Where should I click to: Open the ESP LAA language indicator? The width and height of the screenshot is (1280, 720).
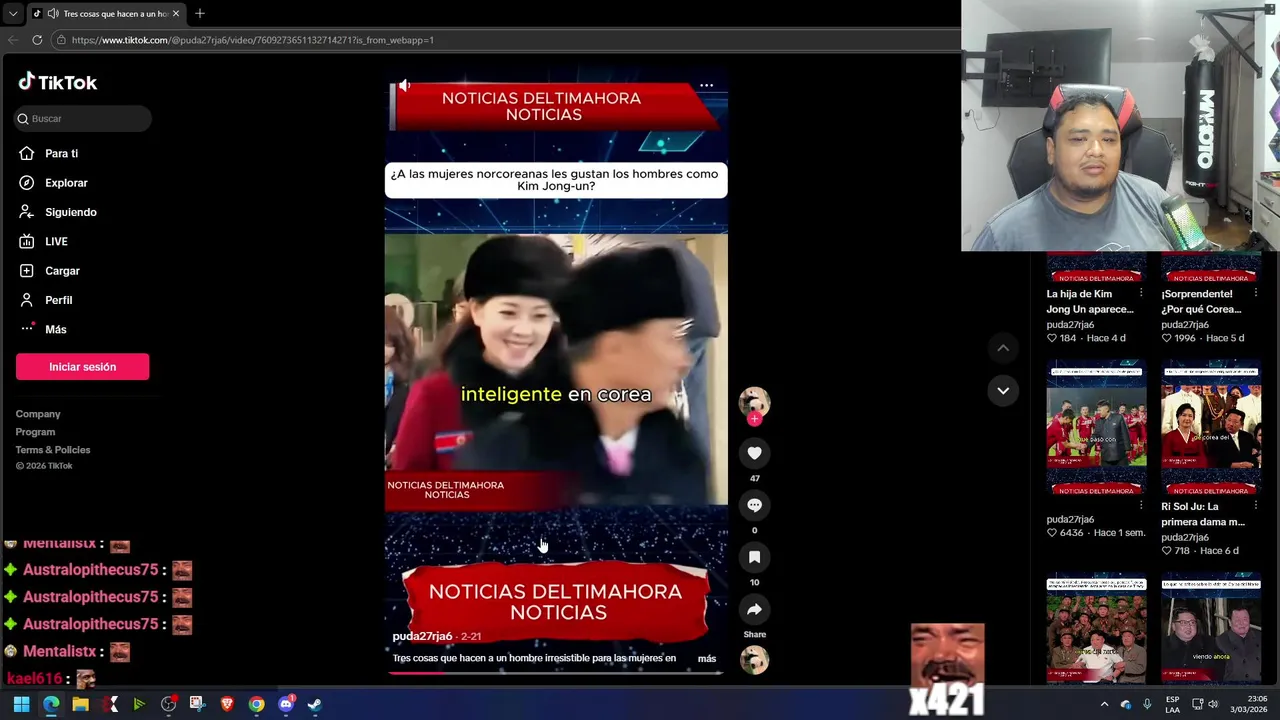point(1172,704)
